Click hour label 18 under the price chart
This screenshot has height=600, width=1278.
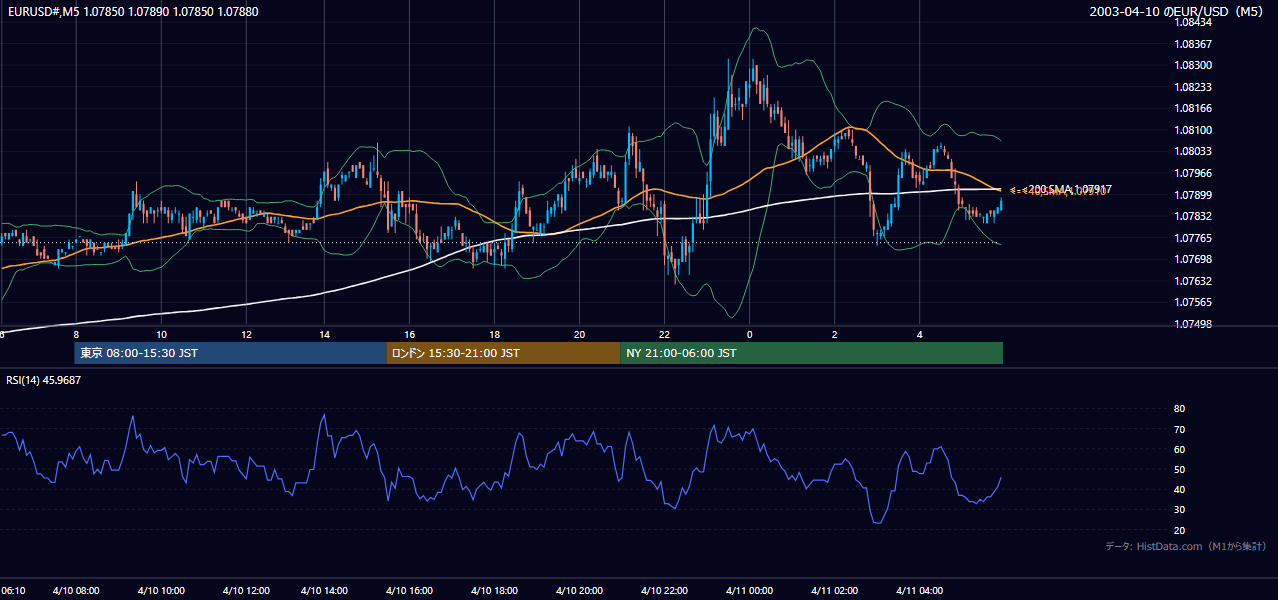point(494,334)
